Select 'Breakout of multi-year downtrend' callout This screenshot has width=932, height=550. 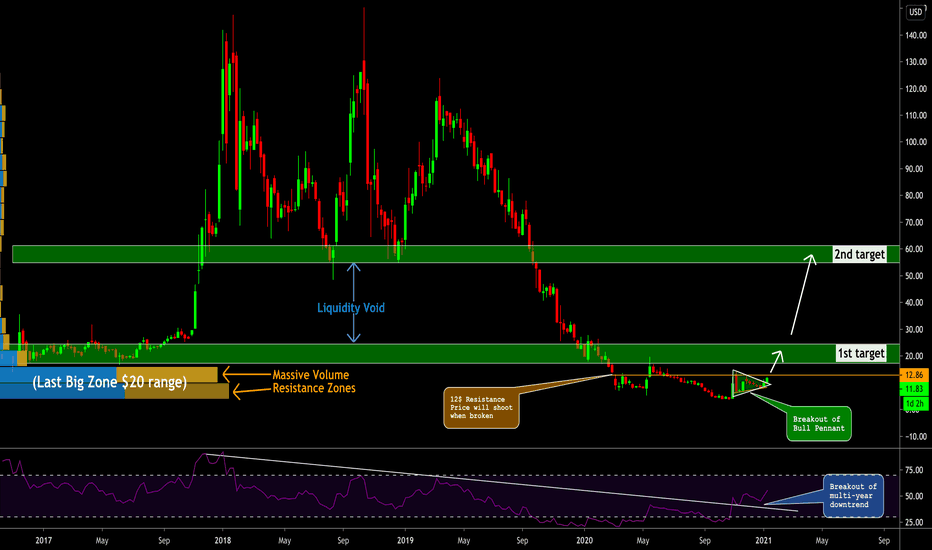853,495
